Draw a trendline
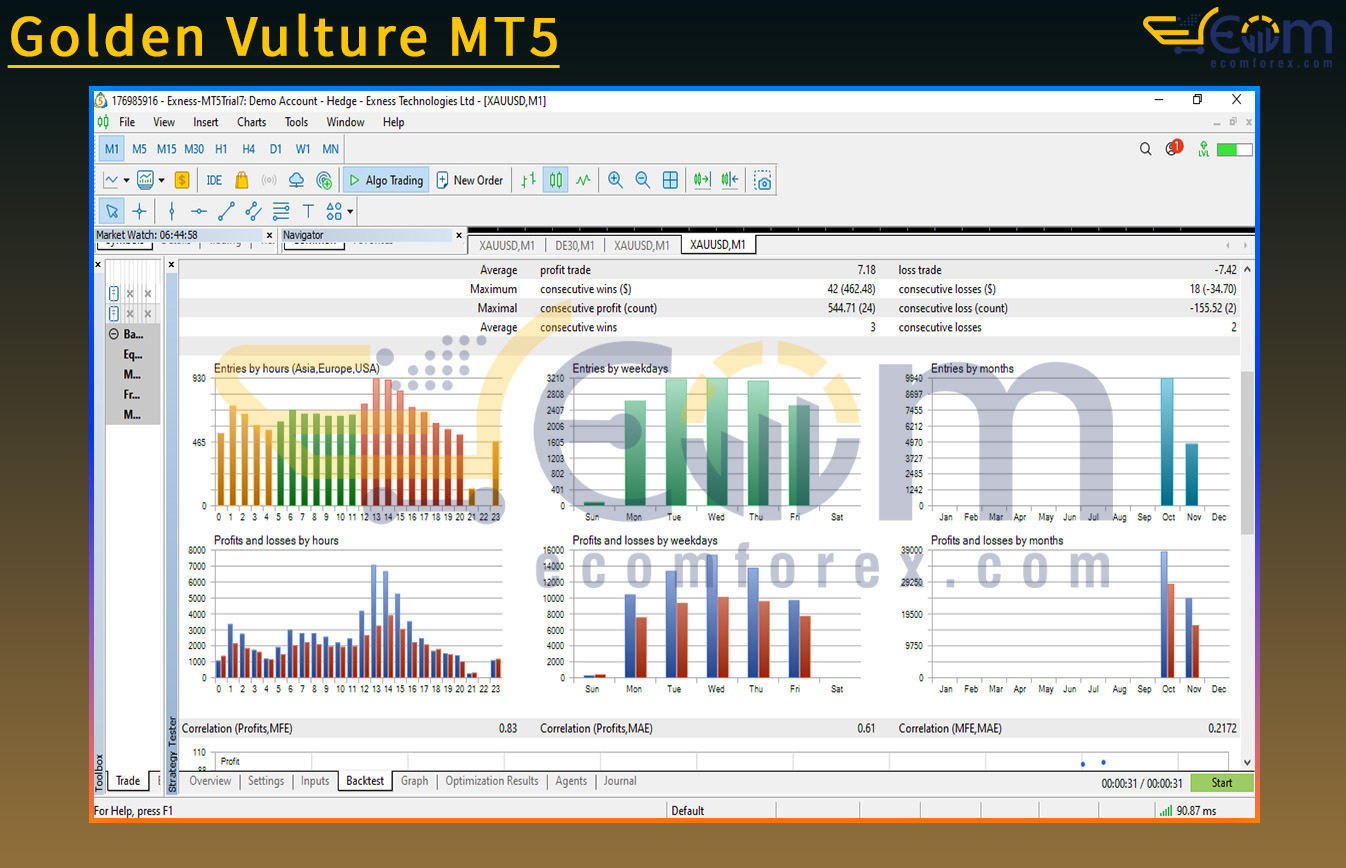This screenshot has width=1346, height=868. point(227,211)
